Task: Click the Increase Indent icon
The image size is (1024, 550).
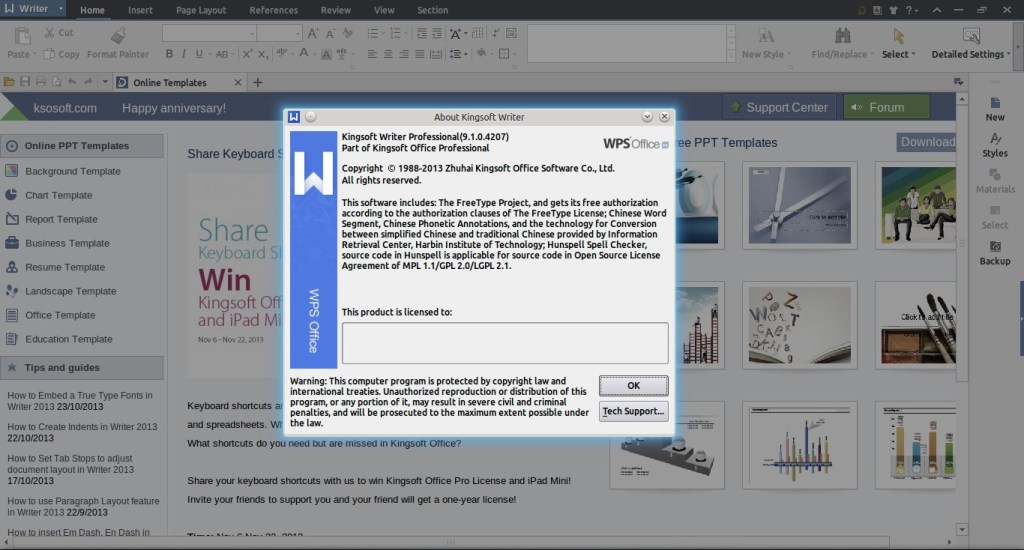Action: [437, 33]
